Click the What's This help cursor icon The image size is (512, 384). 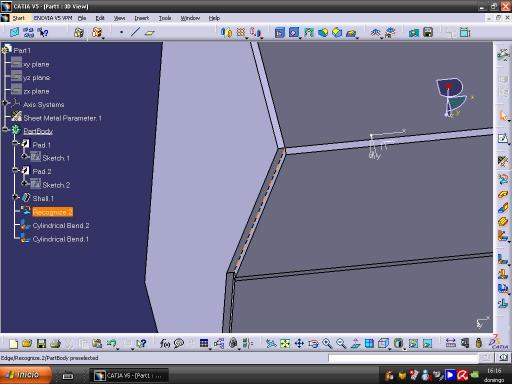[43, 32]
